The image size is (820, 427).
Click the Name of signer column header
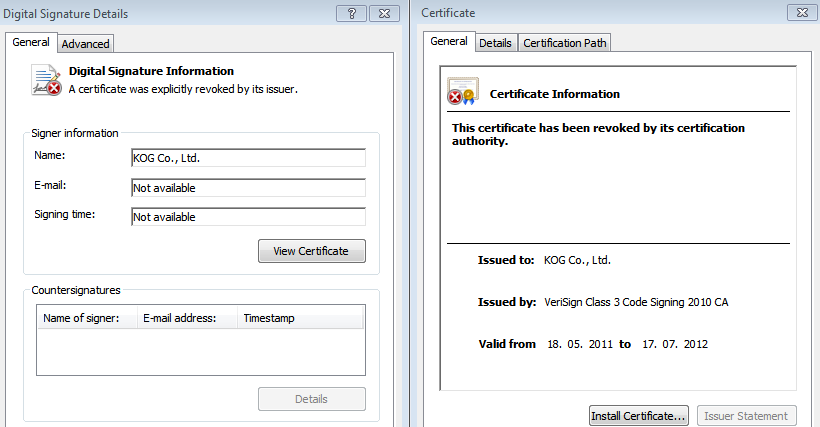click(x=87, y=318)
